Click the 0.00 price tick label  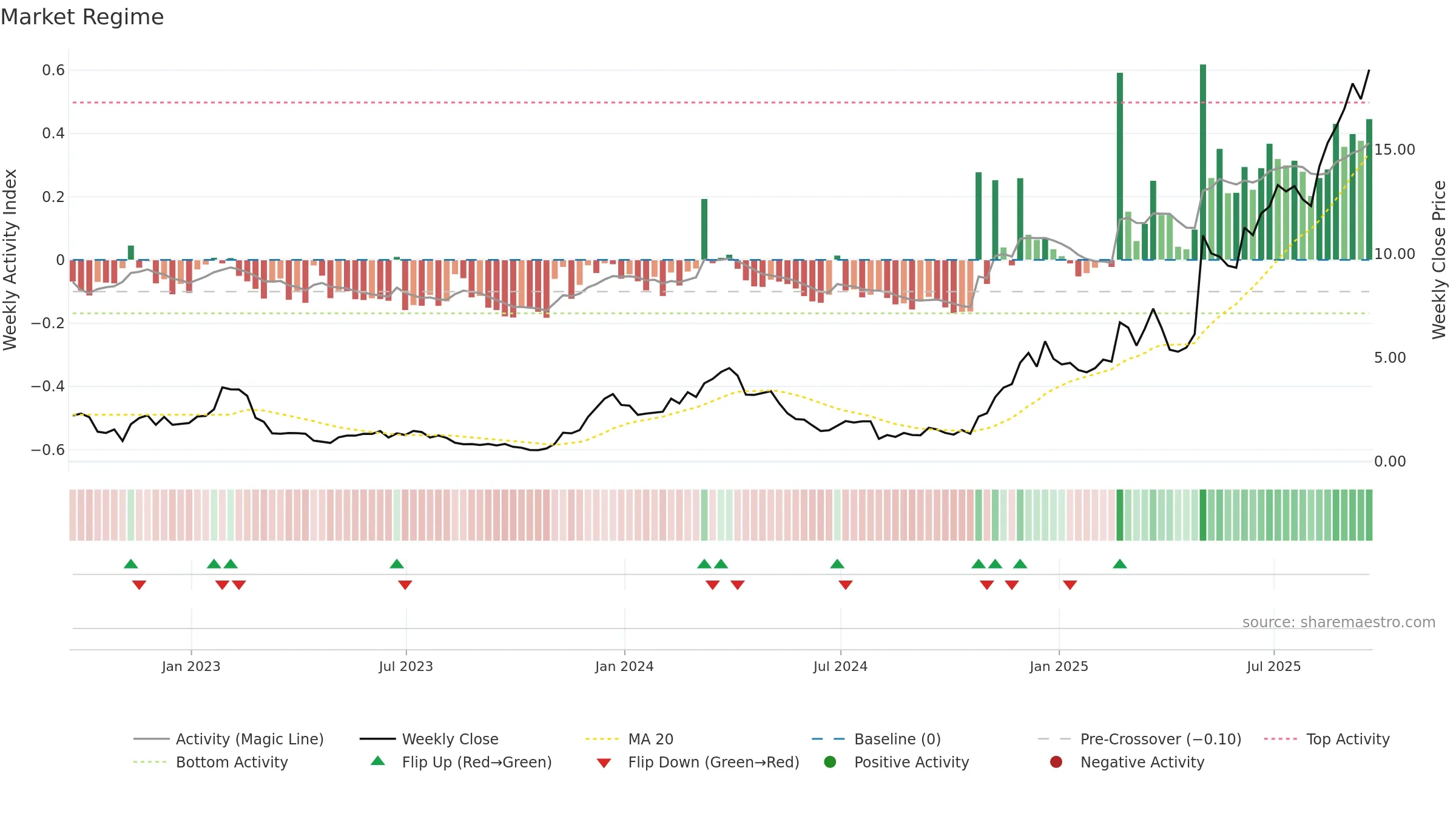pyautogui.click(x=1390, y=462)
